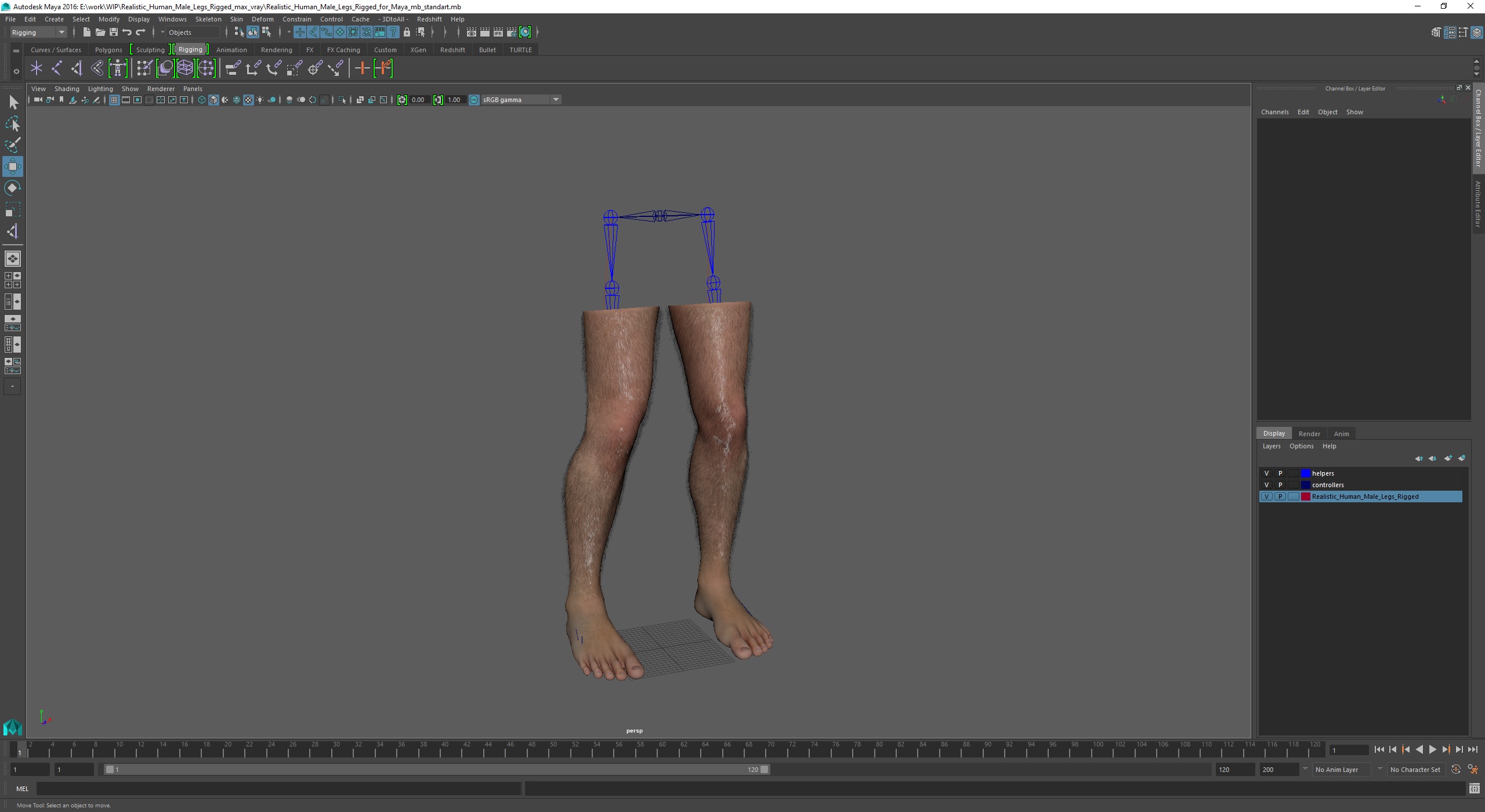This screenshot has width=1485, height=812.
Task: Switch to the Animation shelf tab
Action: pyautogui.click(x=231, y=50)
